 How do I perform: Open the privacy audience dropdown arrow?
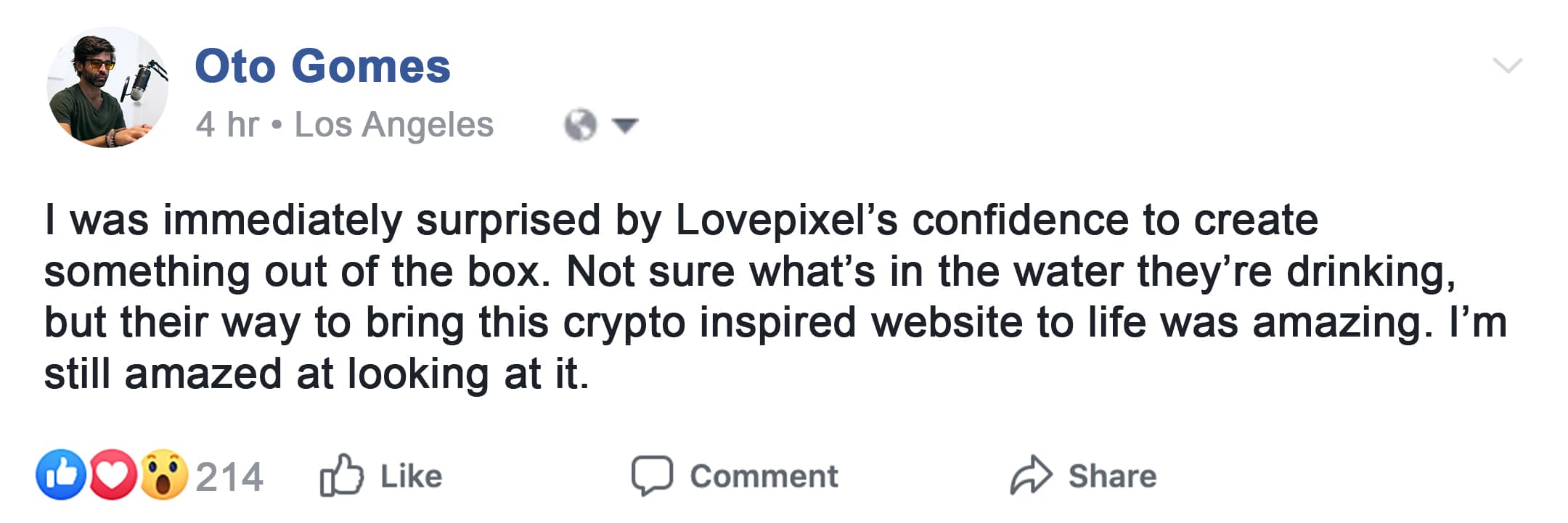[624, 125]
